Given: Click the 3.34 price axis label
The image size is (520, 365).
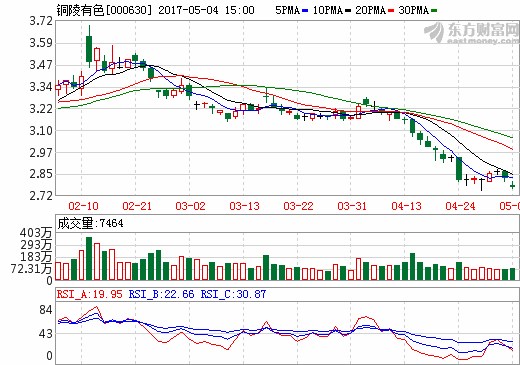Looking at the screenshot, I should [x=41, y=87].
